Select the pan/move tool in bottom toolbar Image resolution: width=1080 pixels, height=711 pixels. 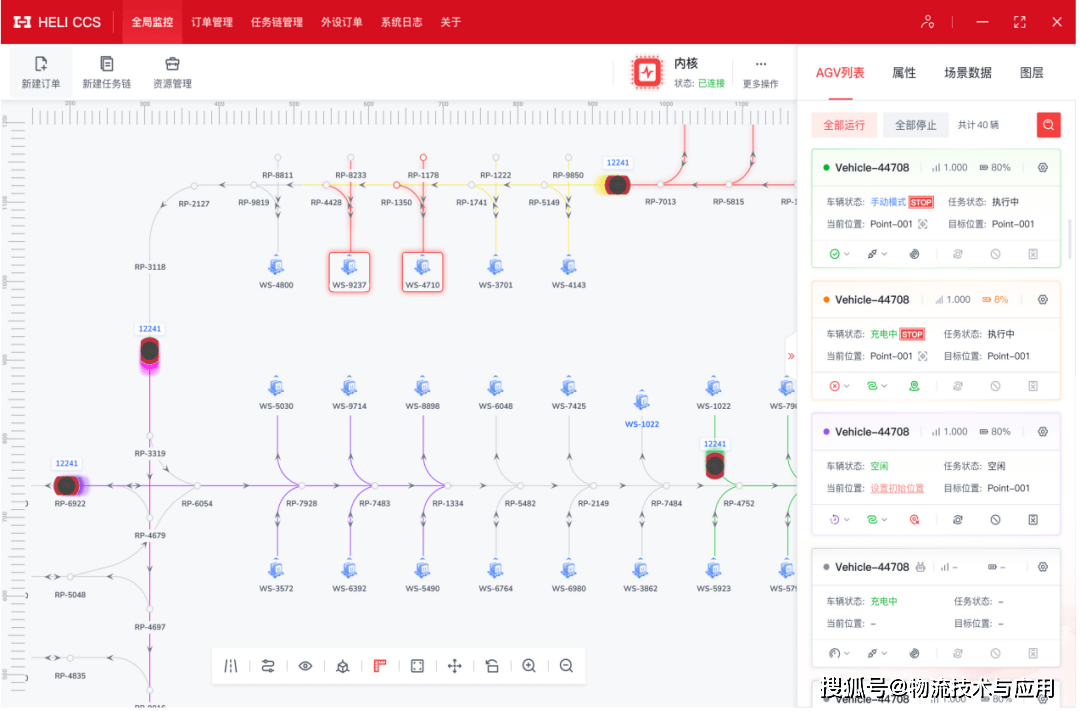(453, 665)
